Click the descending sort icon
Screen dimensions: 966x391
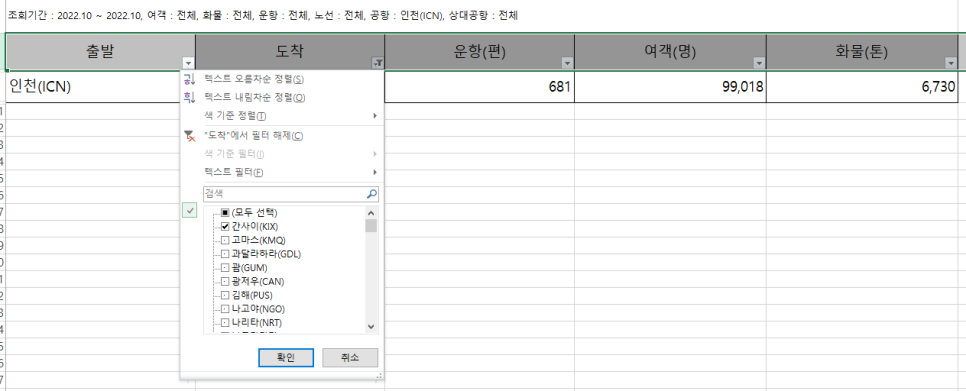189,97
